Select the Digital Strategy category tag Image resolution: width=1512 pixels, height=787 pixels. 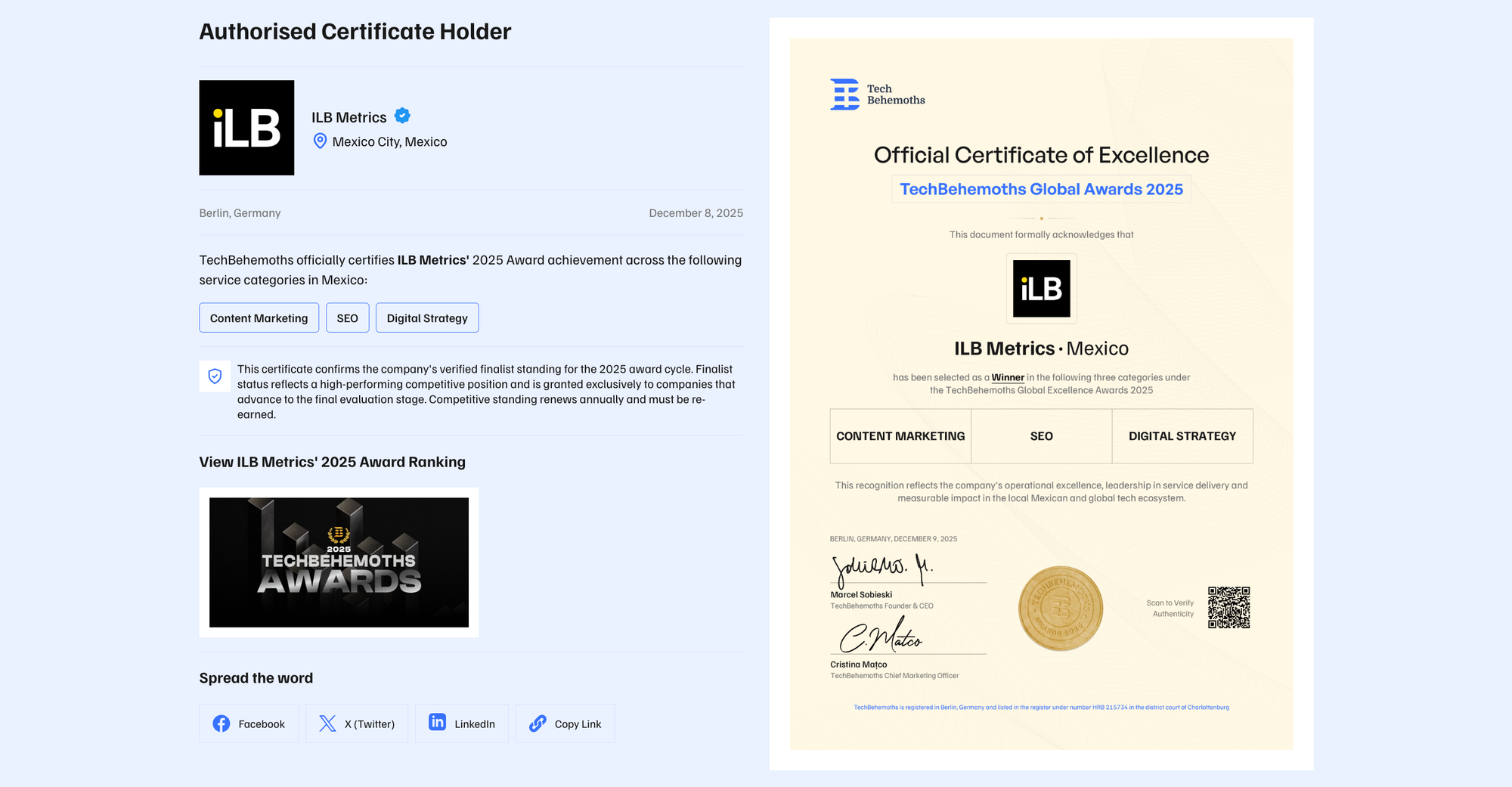(427, 318)
